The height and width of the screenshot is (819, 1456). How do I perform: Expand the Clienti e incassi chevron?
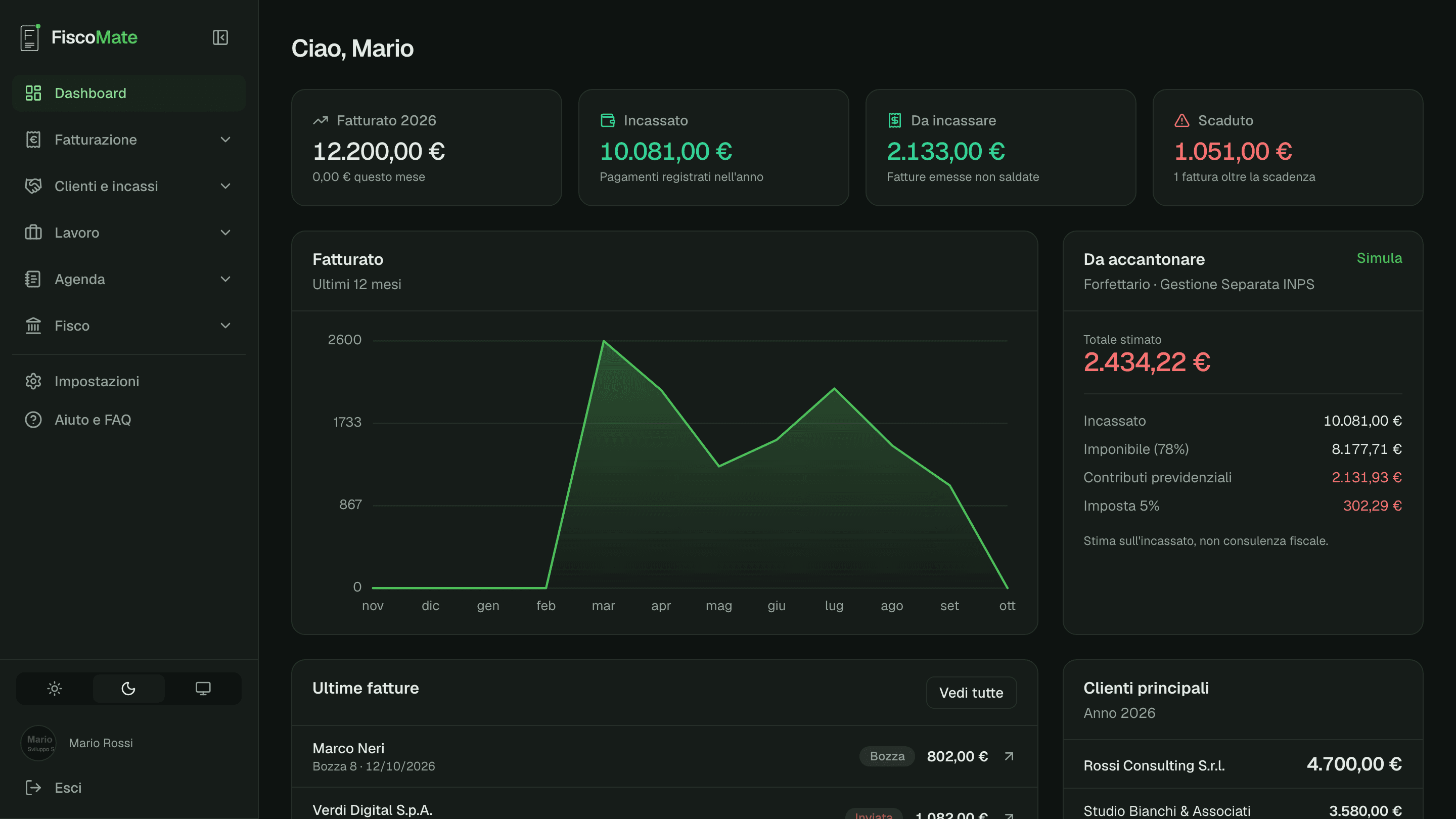225,186
